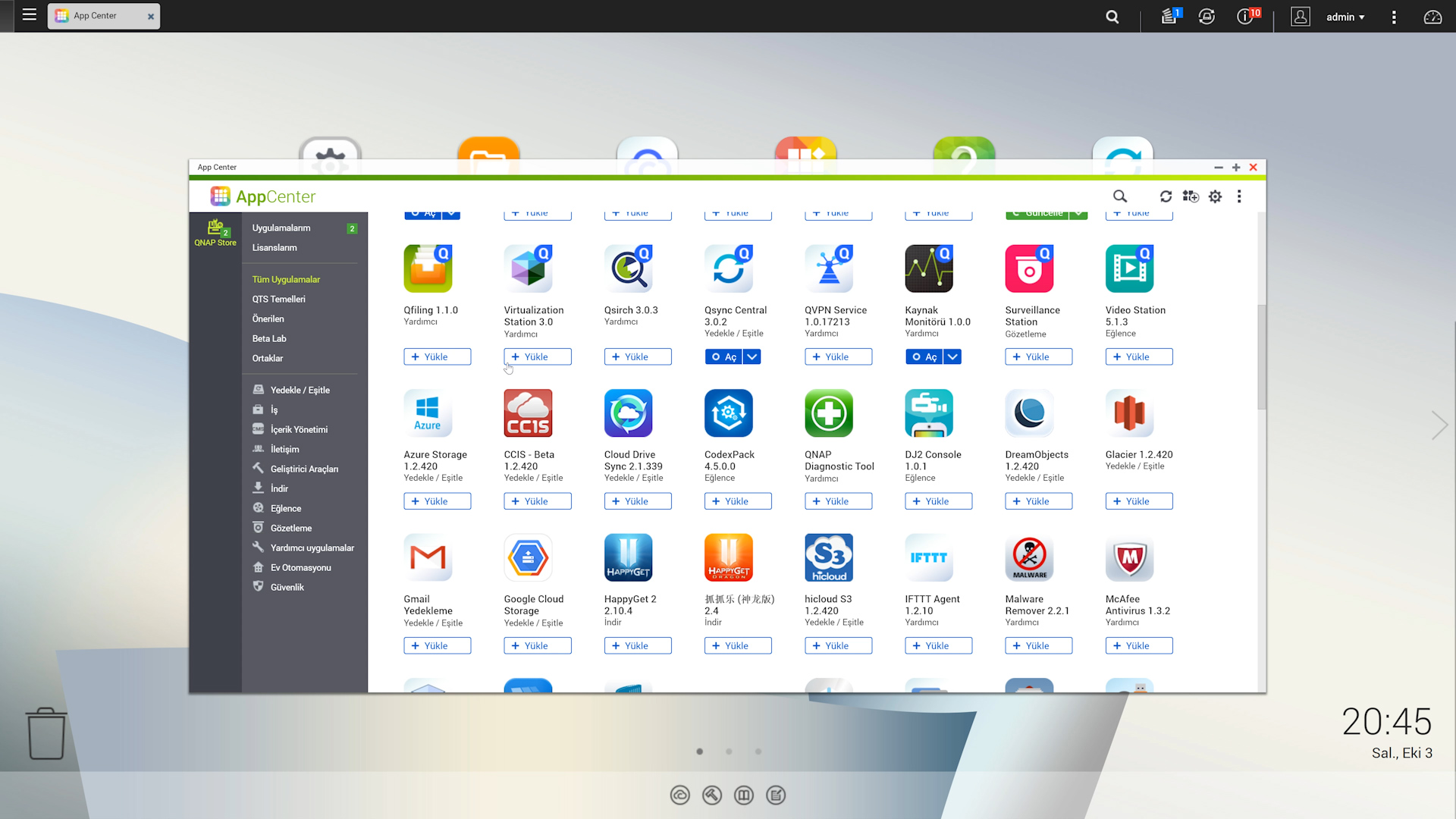The width and height of the screenshot is (1456, 819).
Task: Click Yükle button for Gmail Yedekleme
Action: 437,645
